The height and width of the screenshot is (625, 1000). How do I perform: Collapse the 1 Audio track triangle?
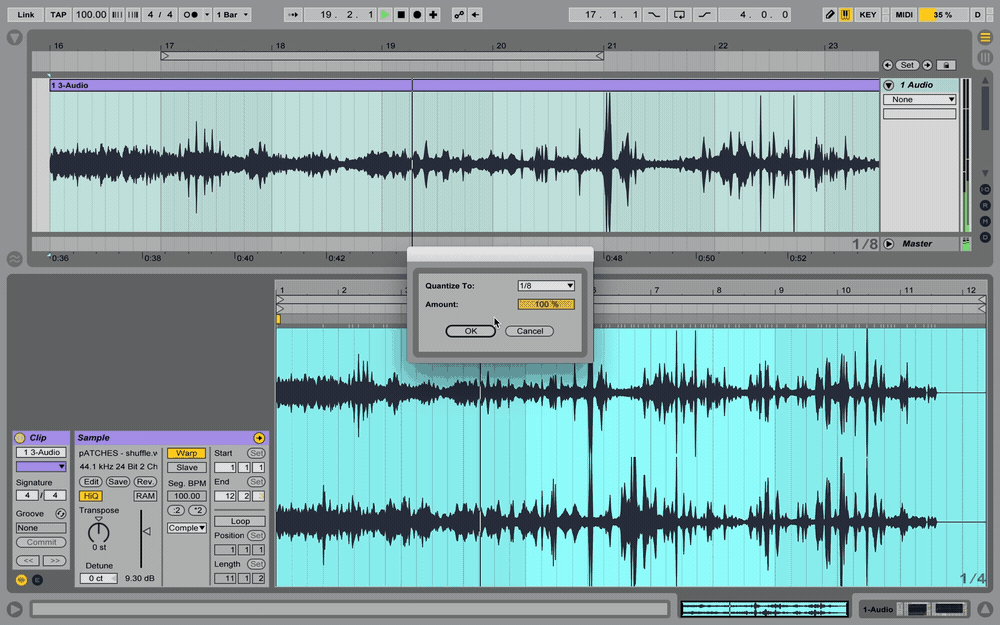tap(888, 85)
